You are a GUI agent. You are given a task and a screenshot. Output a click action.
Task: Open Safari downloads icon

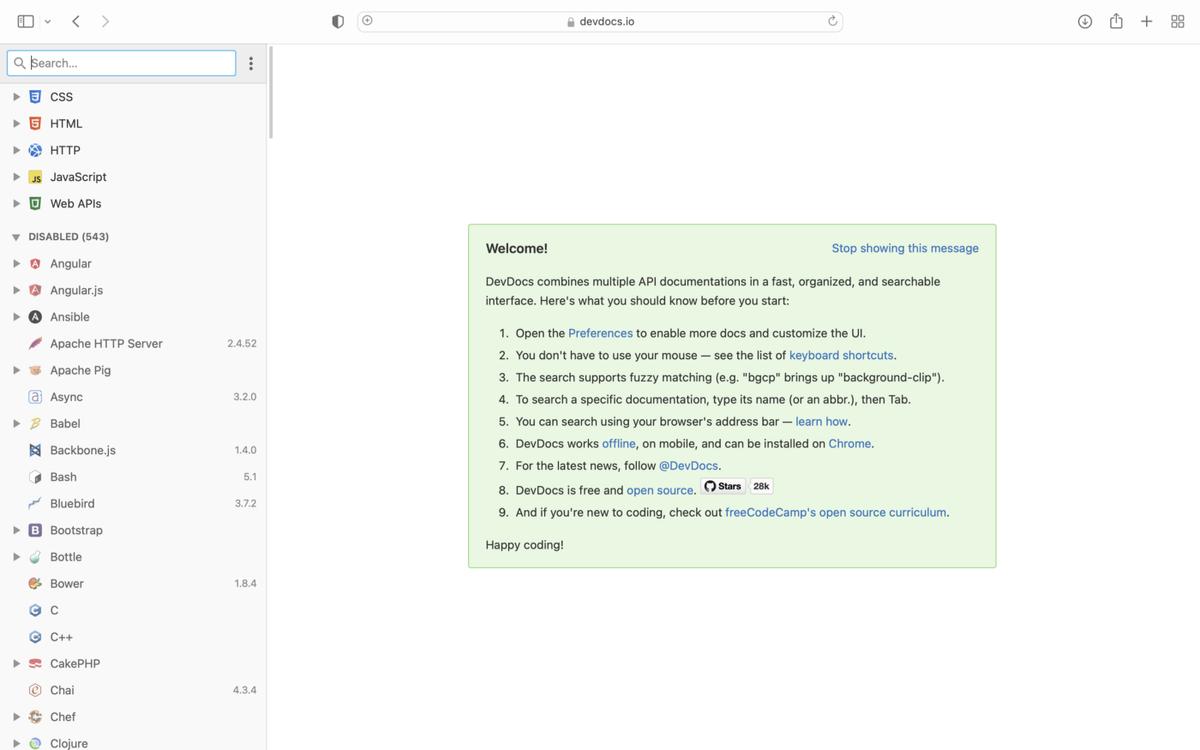(1085, 21)
